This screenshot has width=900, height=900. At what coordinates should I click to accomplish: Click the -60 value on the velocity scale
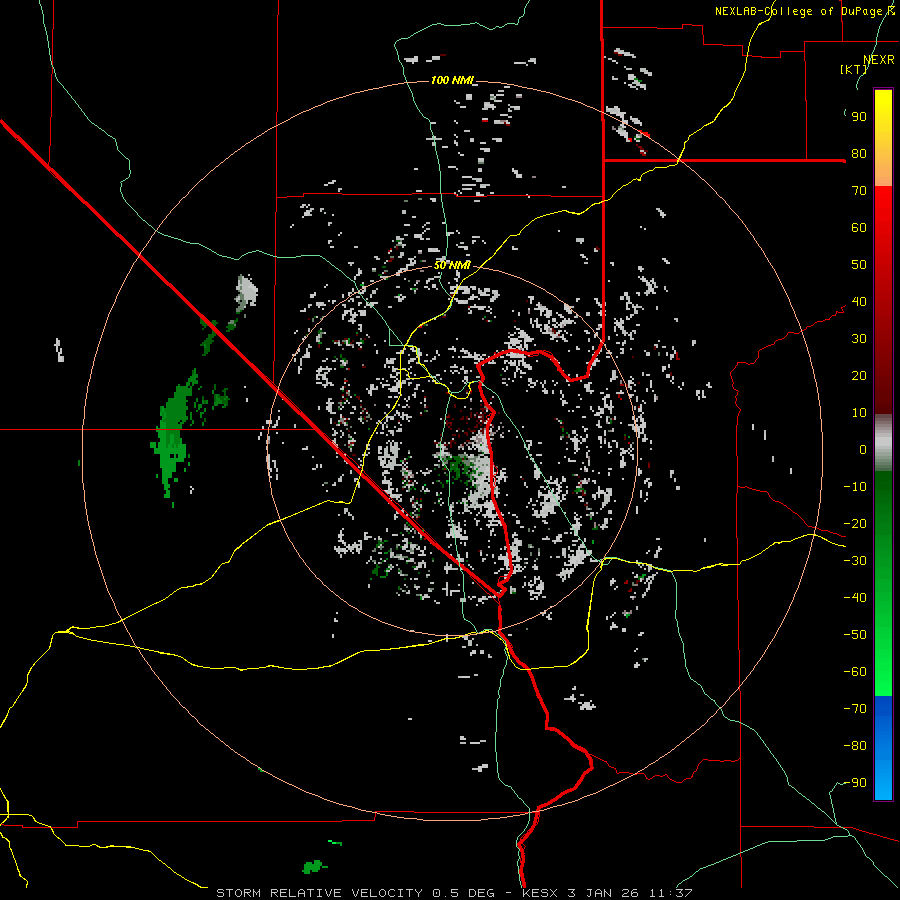[x=855, y=672]
